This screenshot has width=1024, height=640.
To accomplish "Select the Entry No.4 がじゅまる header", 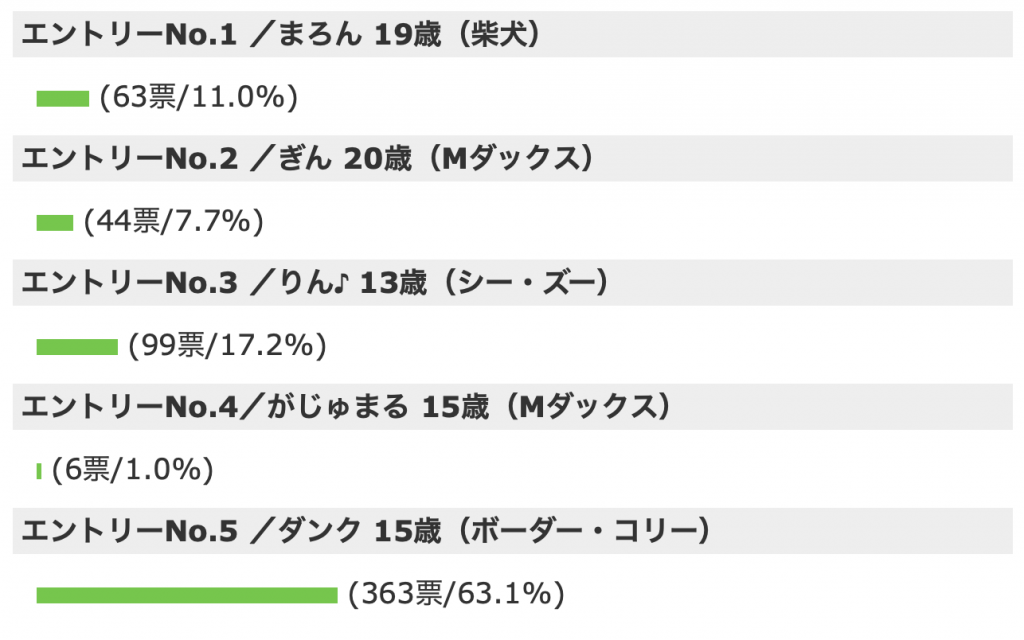I will (512, 406).
